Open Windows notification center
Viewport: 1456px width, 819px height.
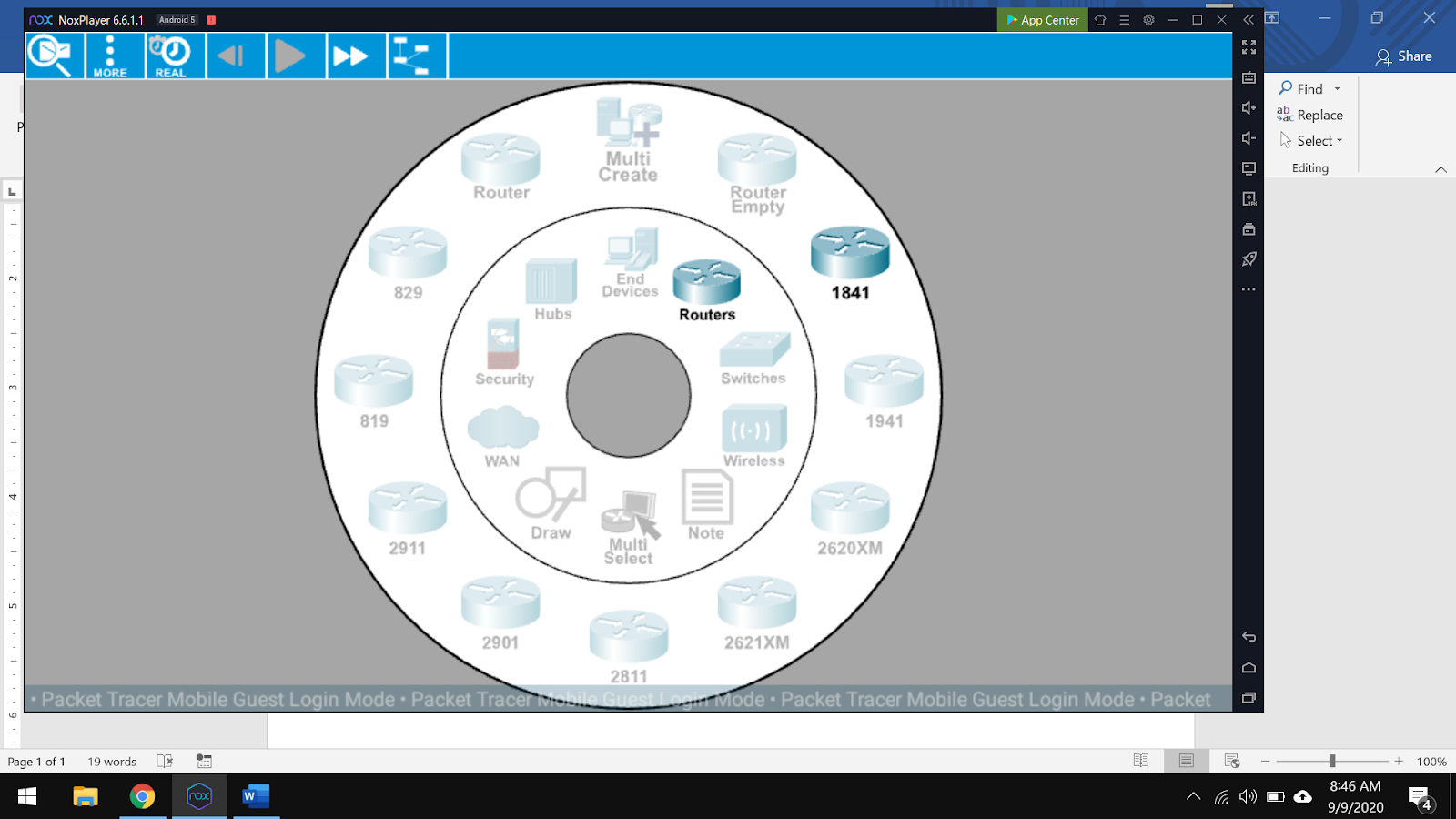tap(1421, 798)
